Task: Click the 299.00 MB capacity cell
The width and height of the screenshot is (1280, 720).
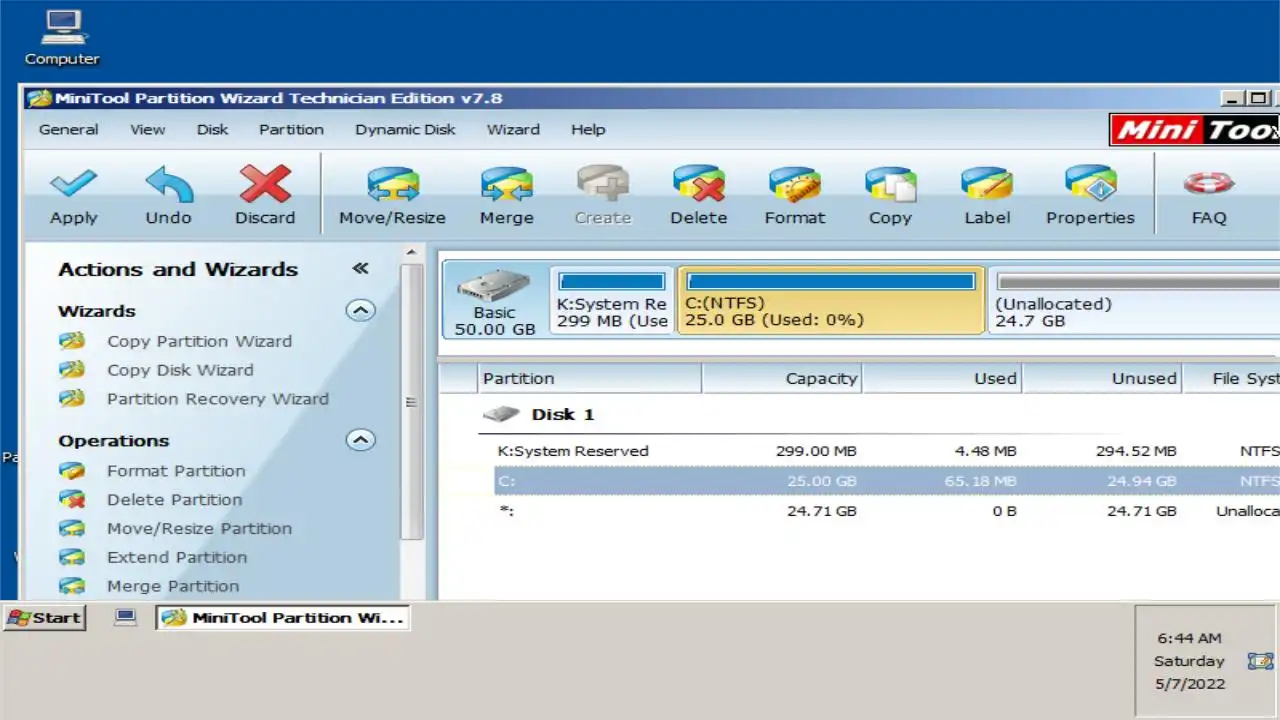Action: pyautogui.click(x=816, y=451)
